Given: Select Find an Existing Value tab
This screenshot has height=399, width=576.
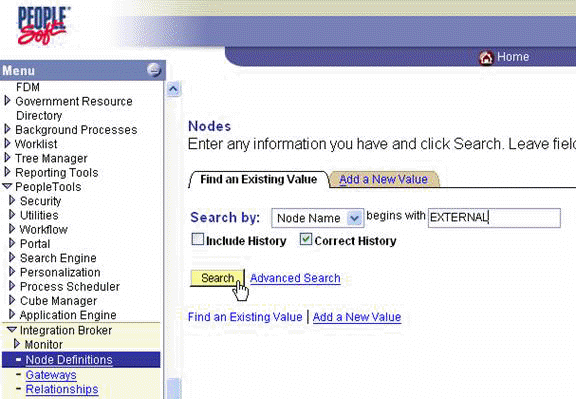Looking at the screenshot, I should [259, 179].
